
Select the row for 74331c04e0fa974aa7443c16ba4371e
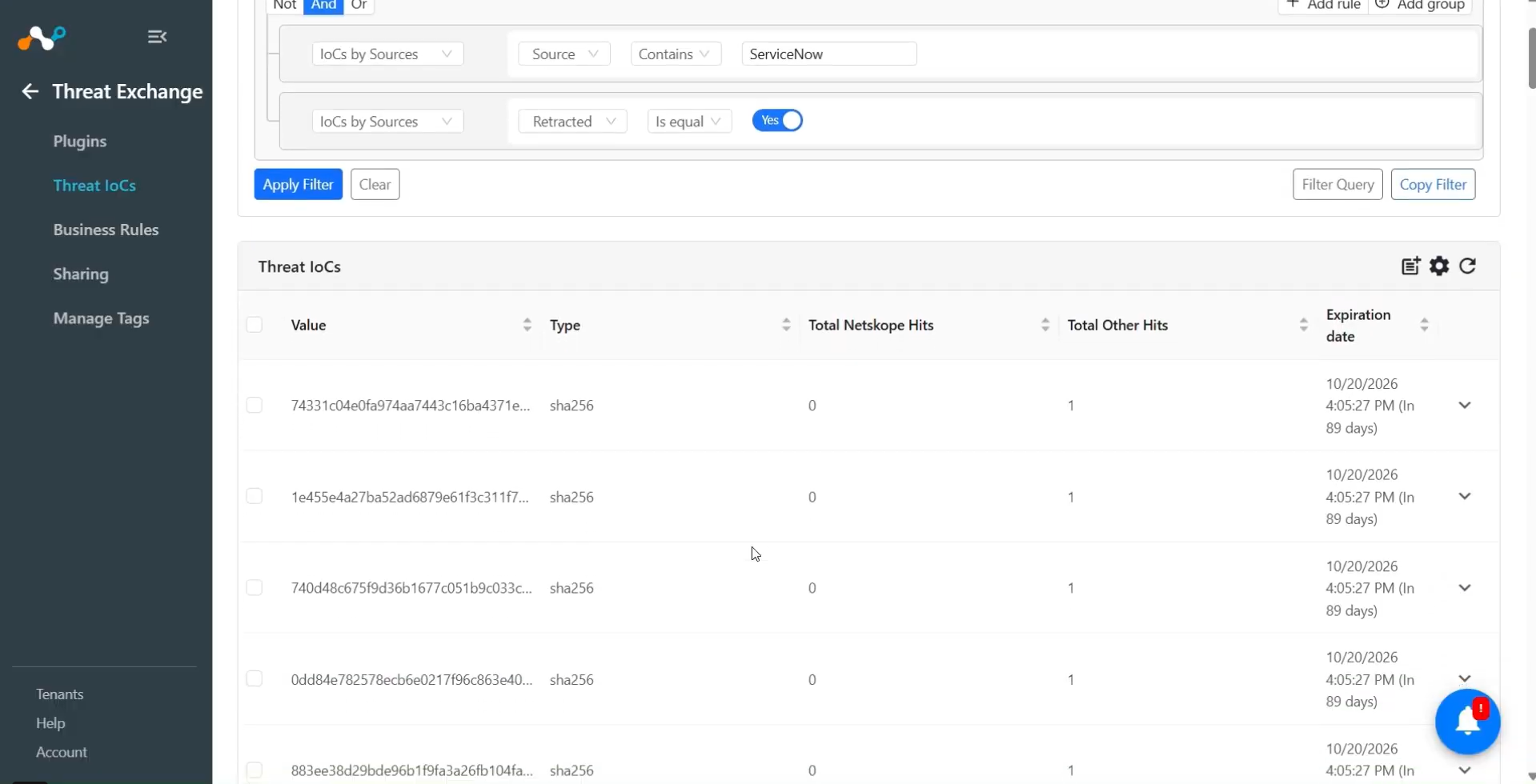click(x=255, y=406)
